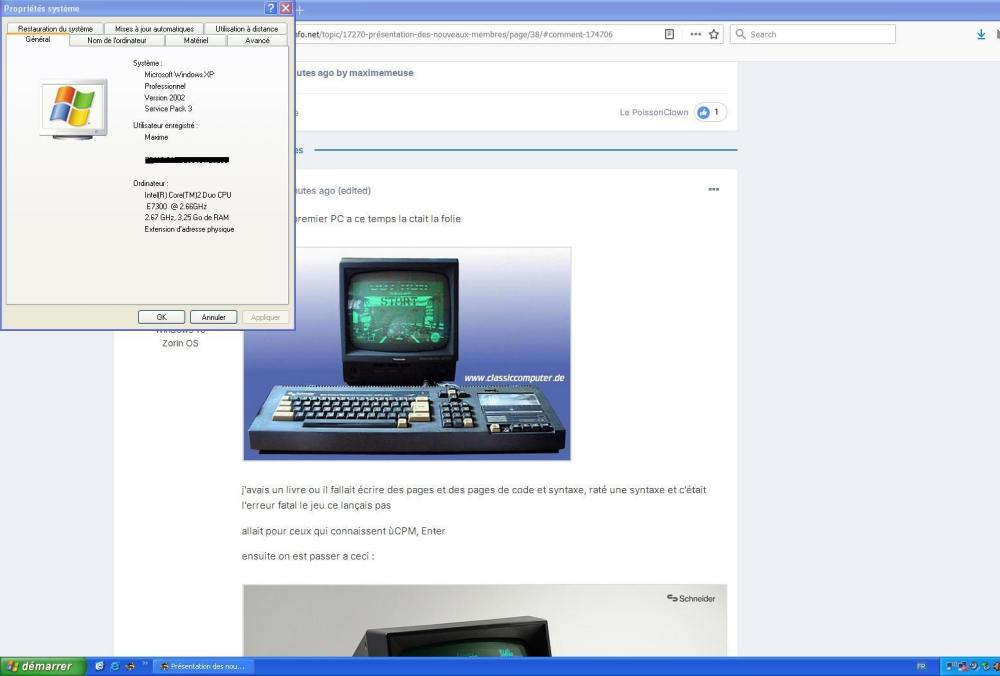Viewport: 1000px width, 676px height.
Task: Toggle reader view icon in address bar
Action: click(669, 34)
